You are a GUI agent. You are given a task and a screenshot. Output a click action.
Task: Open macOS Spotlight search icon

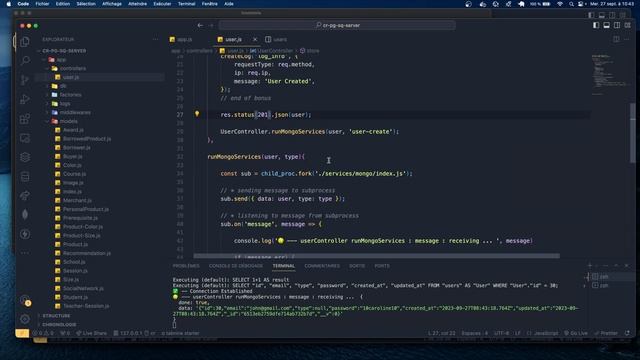tap(571, 4)
